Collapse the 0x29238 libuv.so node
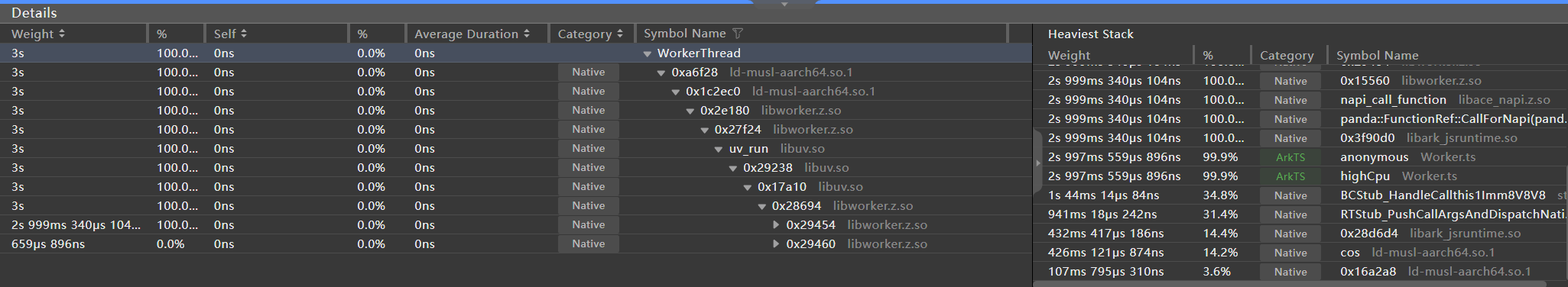This screenshot has width=1568, height=287. pos(733,168)
